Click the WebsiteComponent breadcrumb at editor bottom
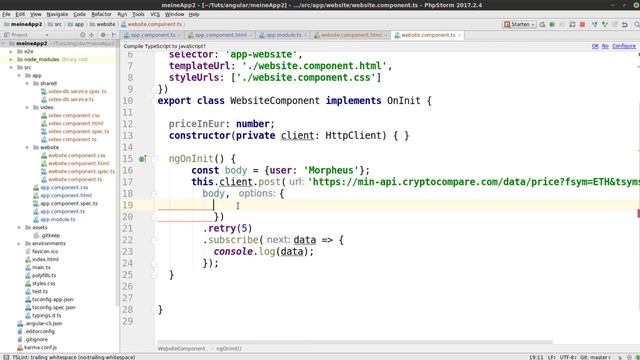Image resolution: width=640 pixels, height=360 pixels. pyautogui.click(x=181, y=349)
